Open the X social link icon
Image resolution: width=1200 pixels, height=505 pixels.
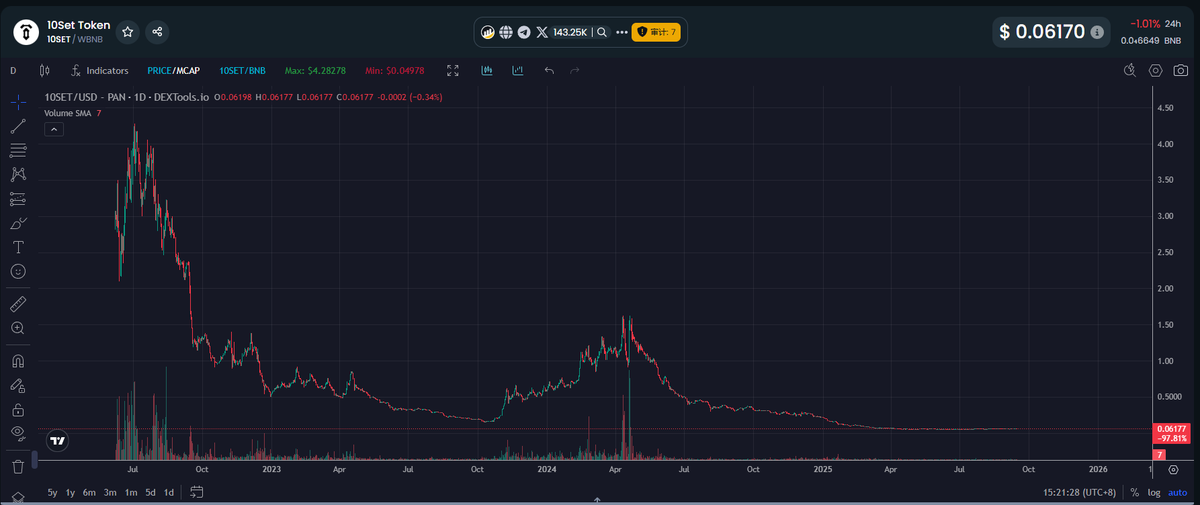542,32
